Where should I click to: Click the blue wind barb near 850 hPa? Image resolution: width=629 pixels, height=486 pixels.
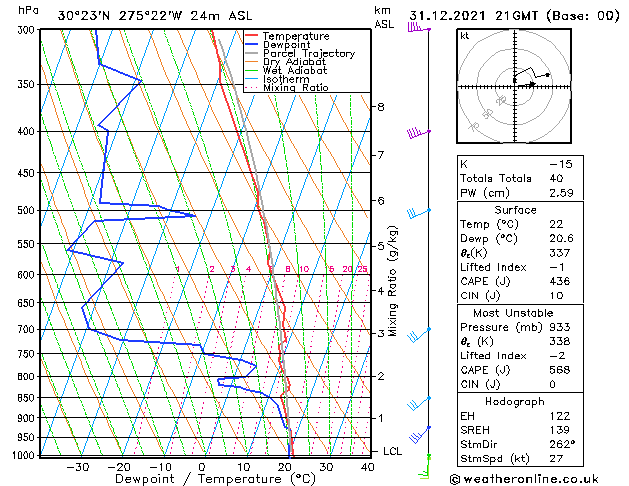click(420, 404)
